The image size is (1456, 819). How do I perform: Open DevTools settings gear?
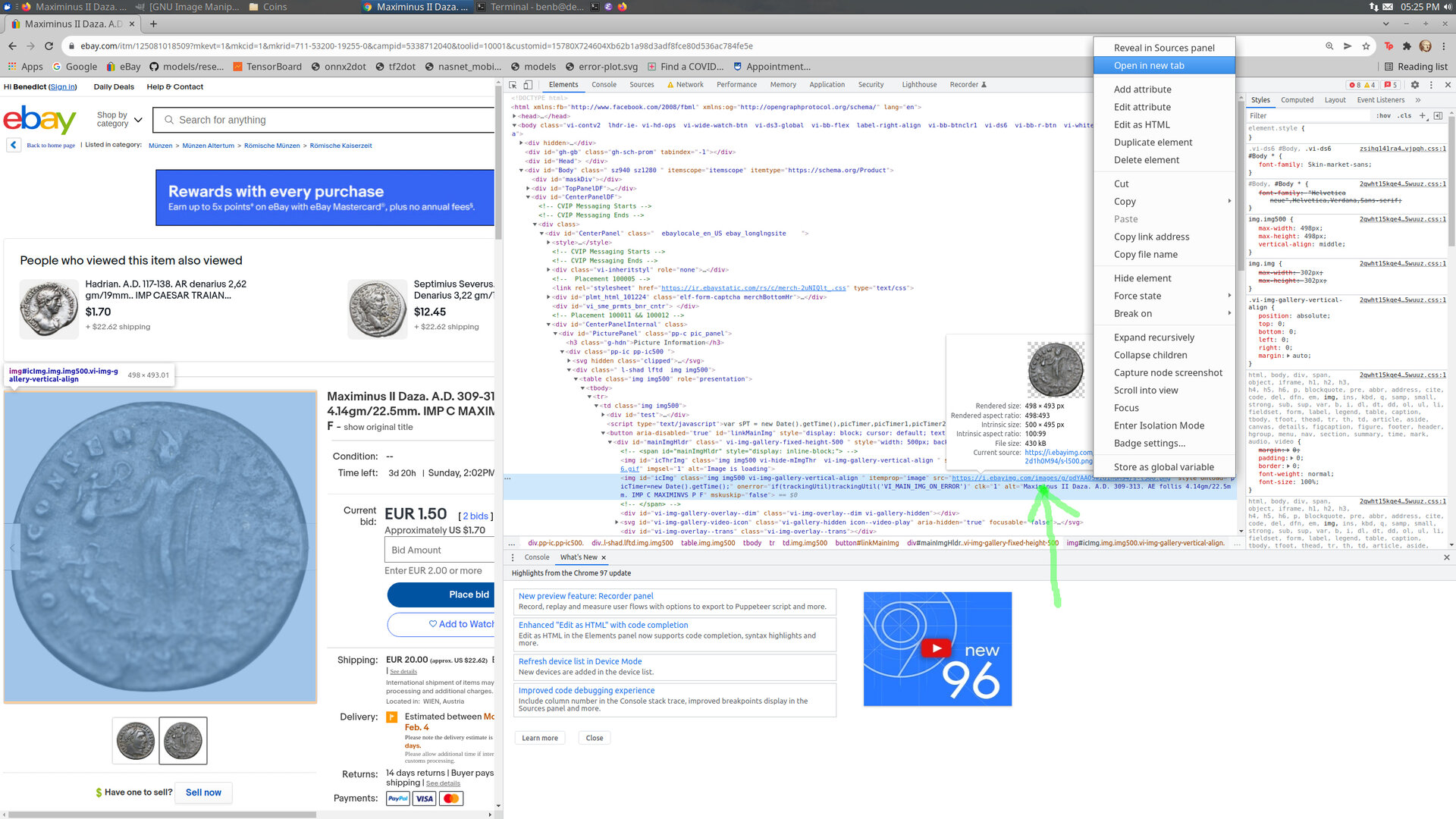pyautogui.click(x=1414, y=85)
